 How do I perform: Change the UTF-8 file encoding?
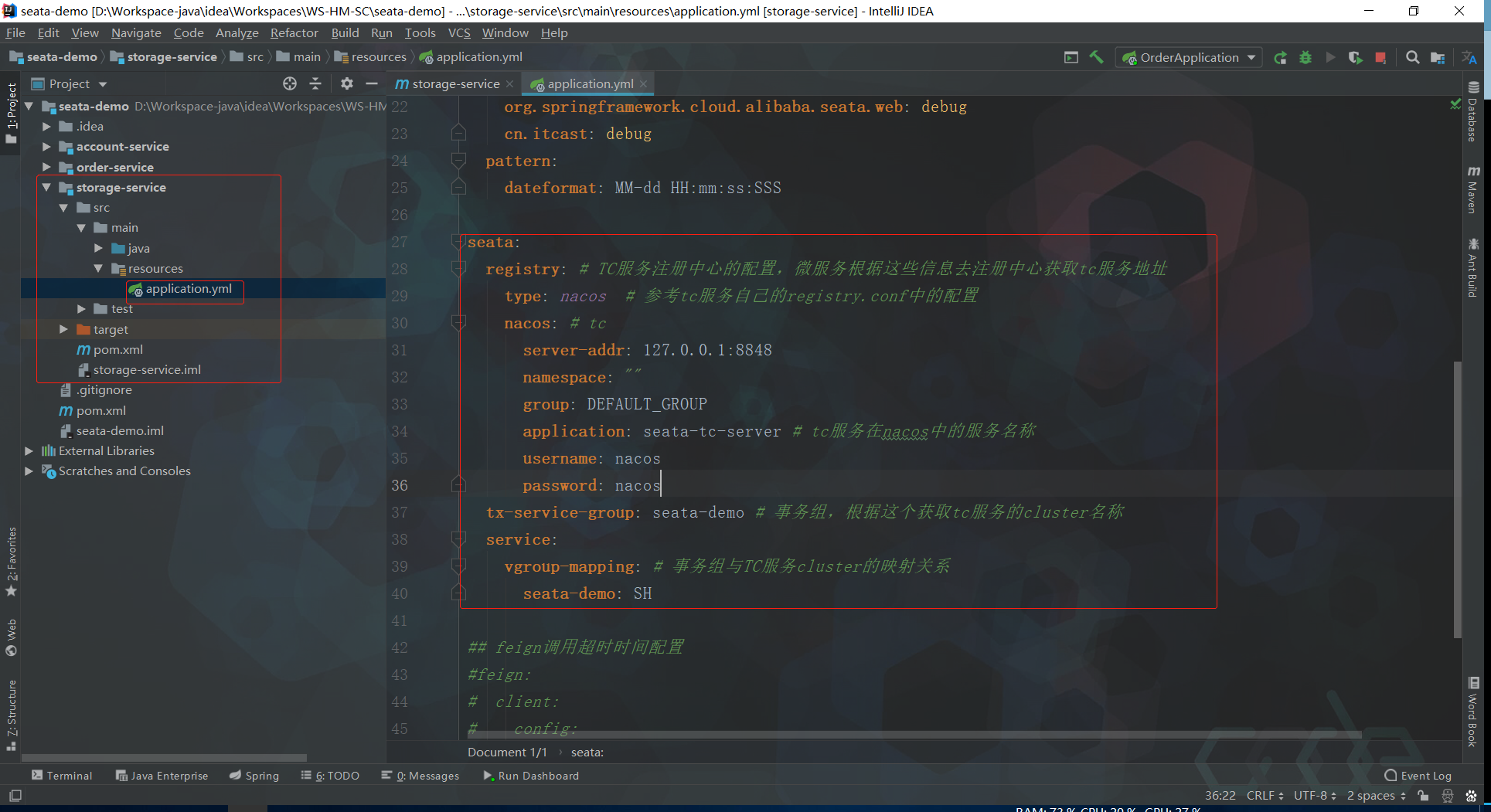tap(1315, 796)
